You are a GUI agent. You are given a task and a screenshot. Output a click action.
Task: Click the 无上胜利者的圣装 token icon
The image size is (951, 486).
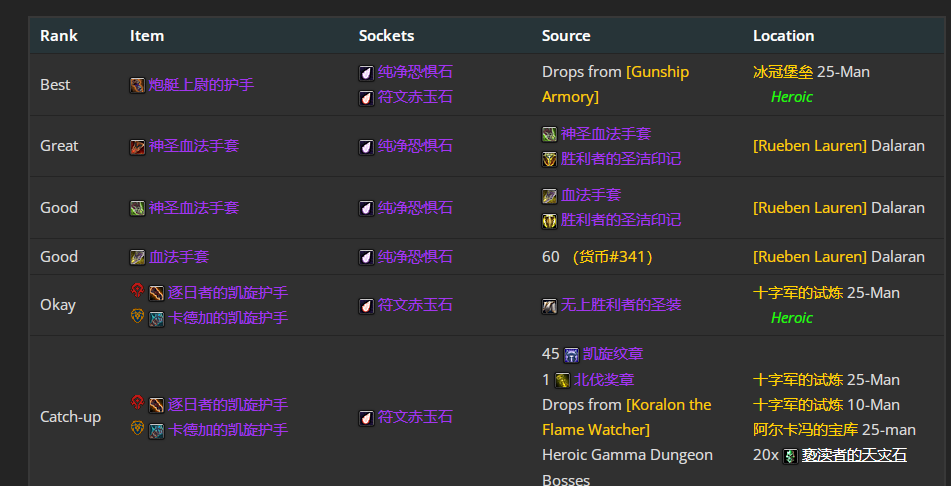click(549, 306)
